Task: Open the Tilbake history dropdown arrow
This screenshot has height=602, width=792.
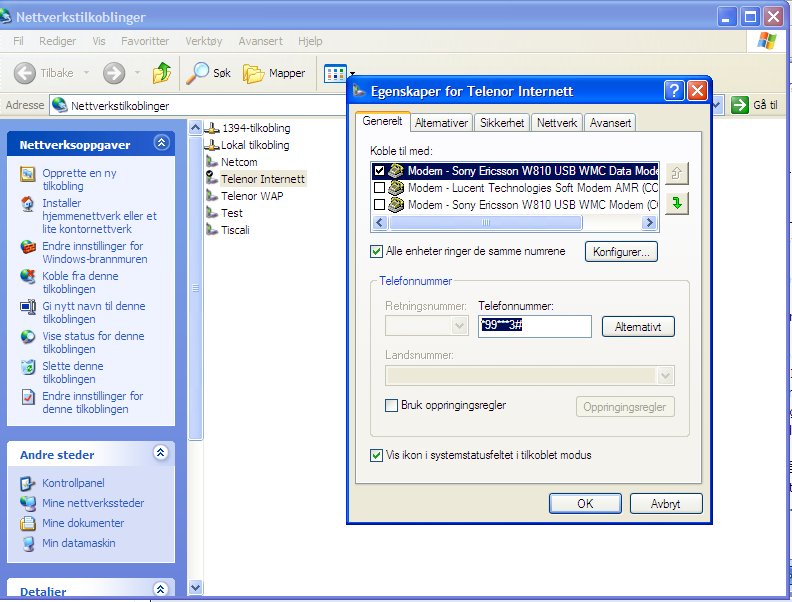Action: pyautogui.click(x=86, y=73)
